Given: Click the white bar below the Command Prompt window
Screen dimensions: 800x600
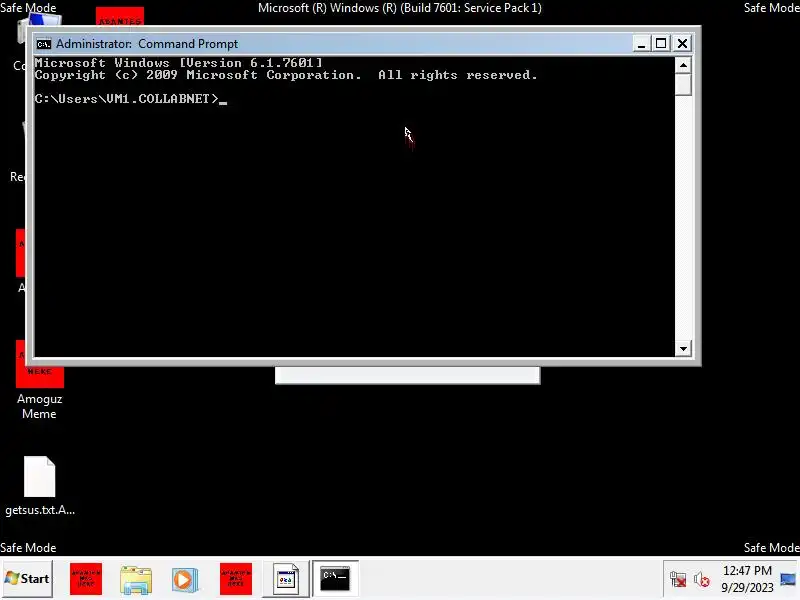Looking at the screenshot, I should pyautogui.click(x=408, y=375).
